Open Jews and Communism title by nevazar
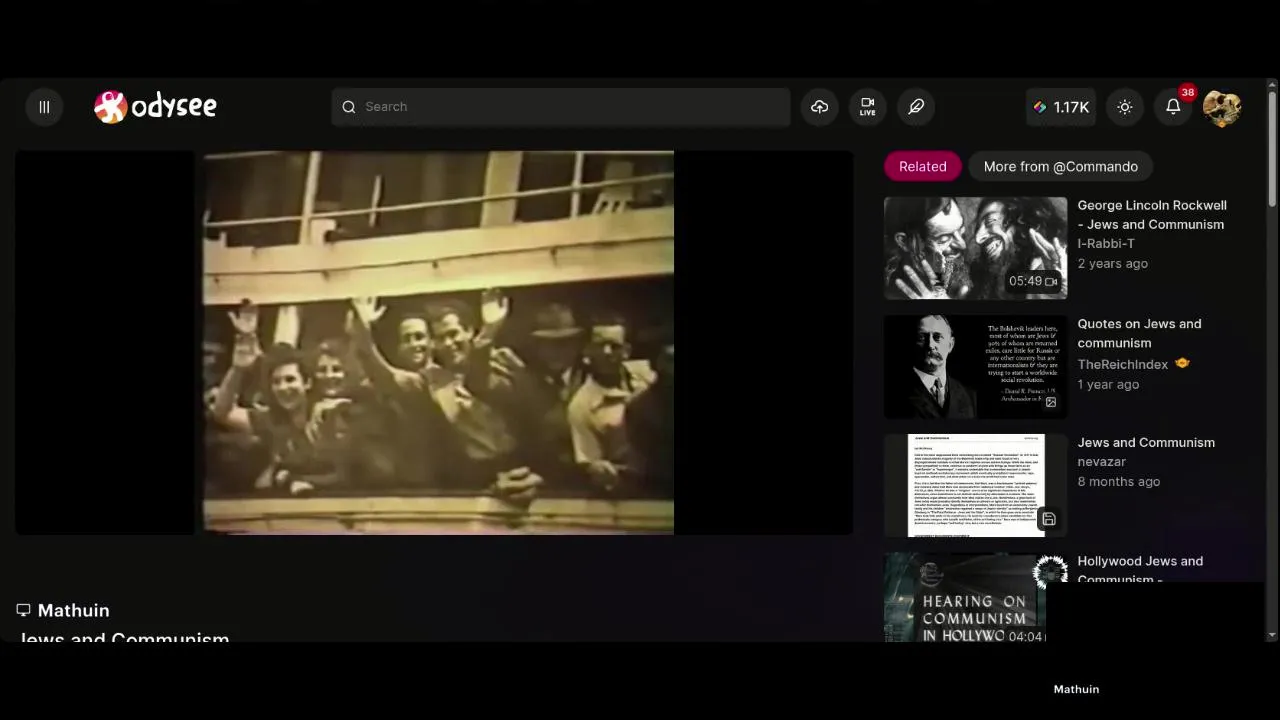The height and width of the screenshot is (720, 1280). [1146, 443]
